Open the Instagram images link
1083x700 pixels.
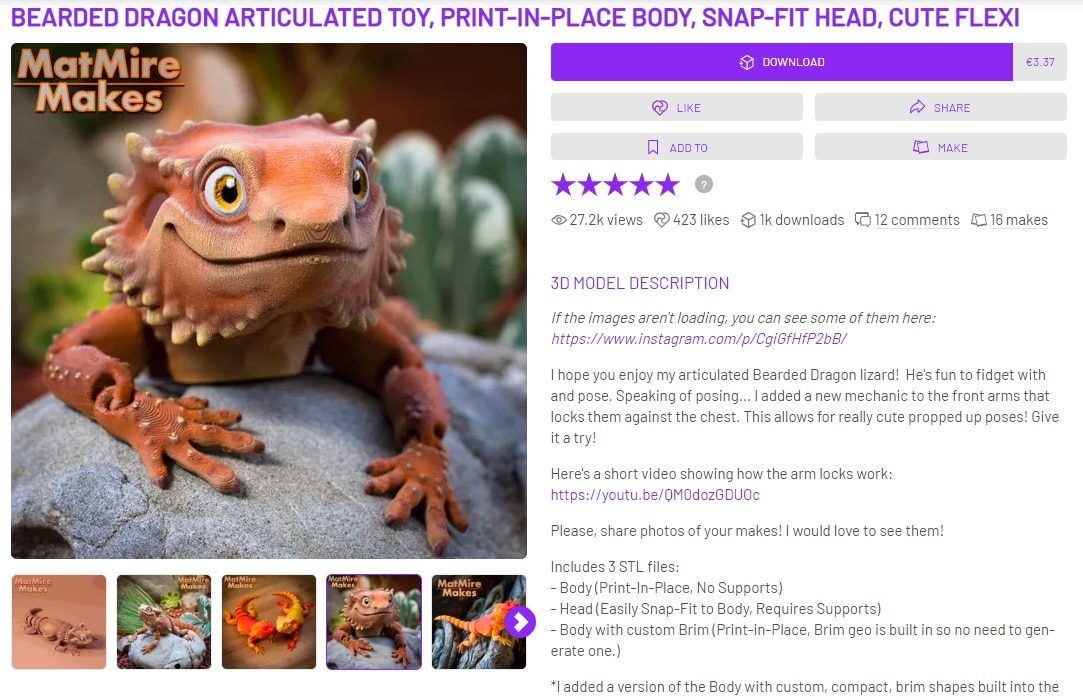(x=698, y=339)
